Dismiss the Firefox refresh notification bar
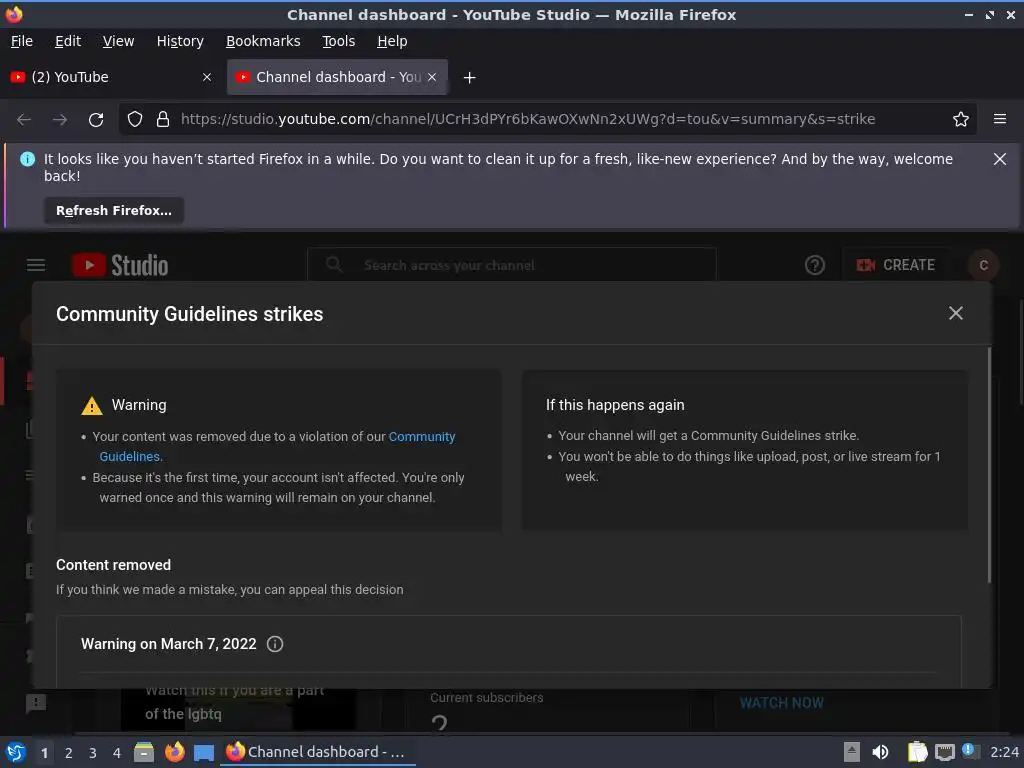 pos(999,159)
